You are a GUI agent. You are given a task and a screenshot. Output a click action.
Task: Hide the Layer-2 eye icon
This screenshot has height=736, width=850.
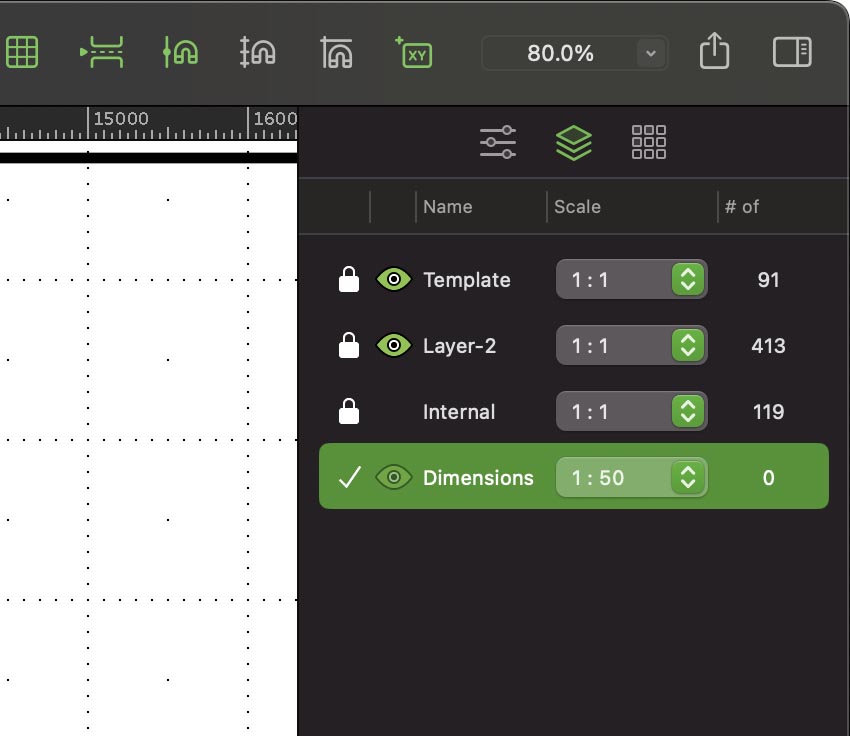click(394, 346)
